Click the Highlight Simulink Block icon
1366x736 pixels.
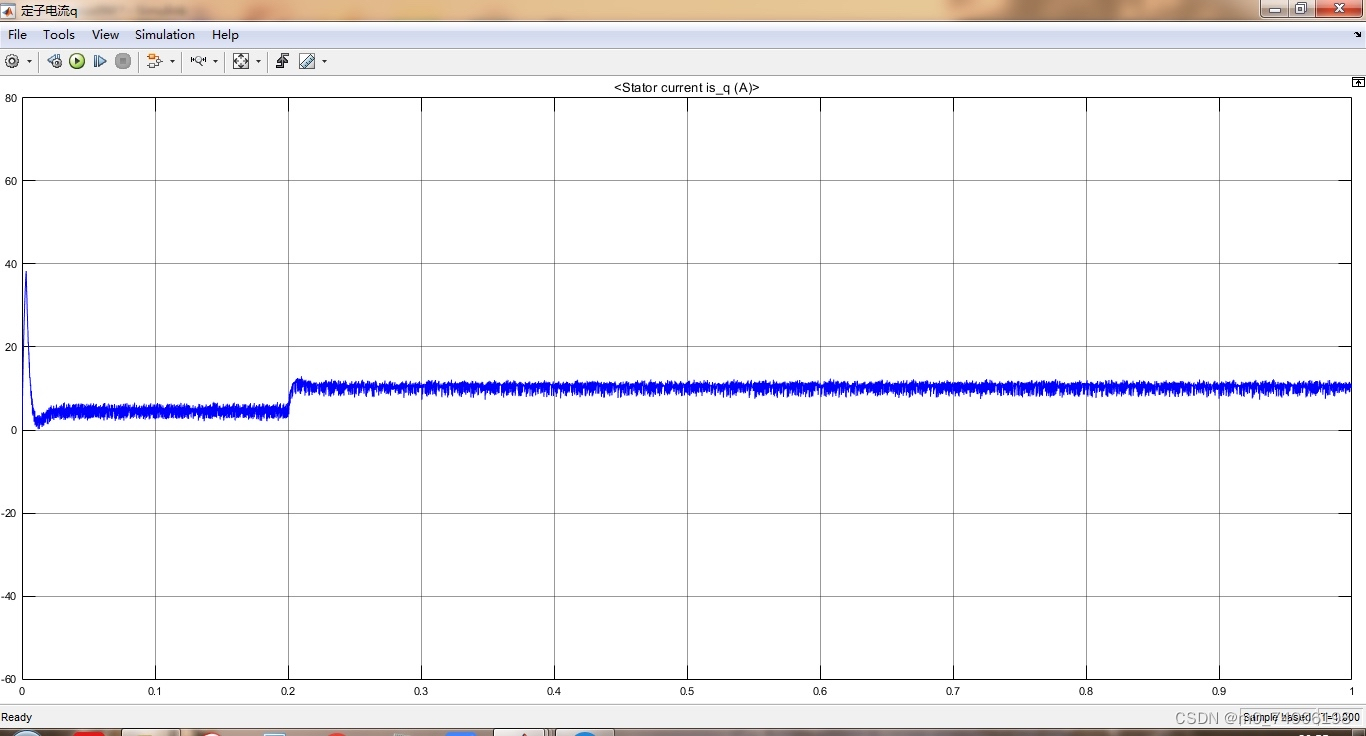(154, 61)
